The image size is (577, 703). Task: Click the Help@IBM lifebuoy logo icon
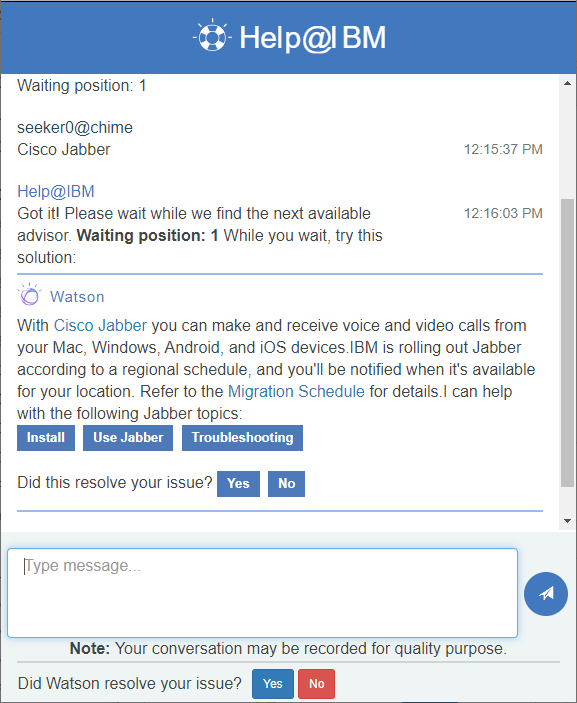click(212, 36)
